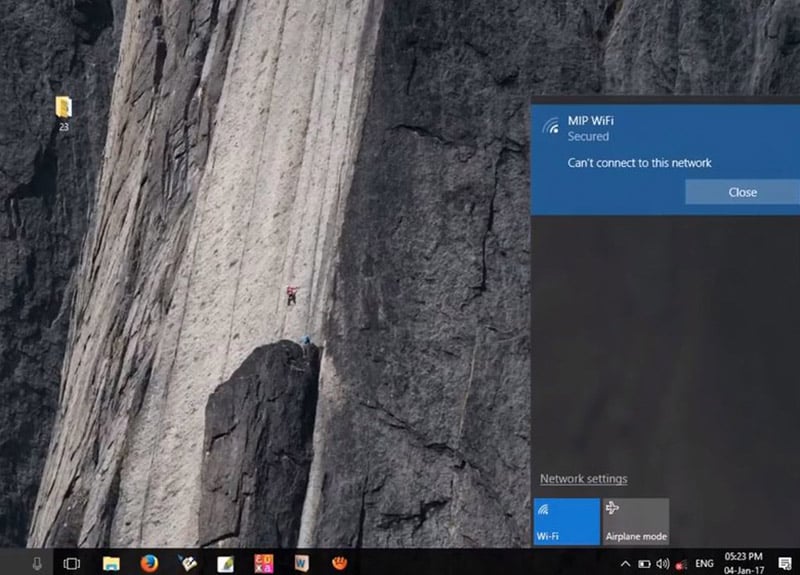Select the MIP WiFi network entry
Image resolution: width=800 pixels, height=575 pixels.
tap(665, 160)
